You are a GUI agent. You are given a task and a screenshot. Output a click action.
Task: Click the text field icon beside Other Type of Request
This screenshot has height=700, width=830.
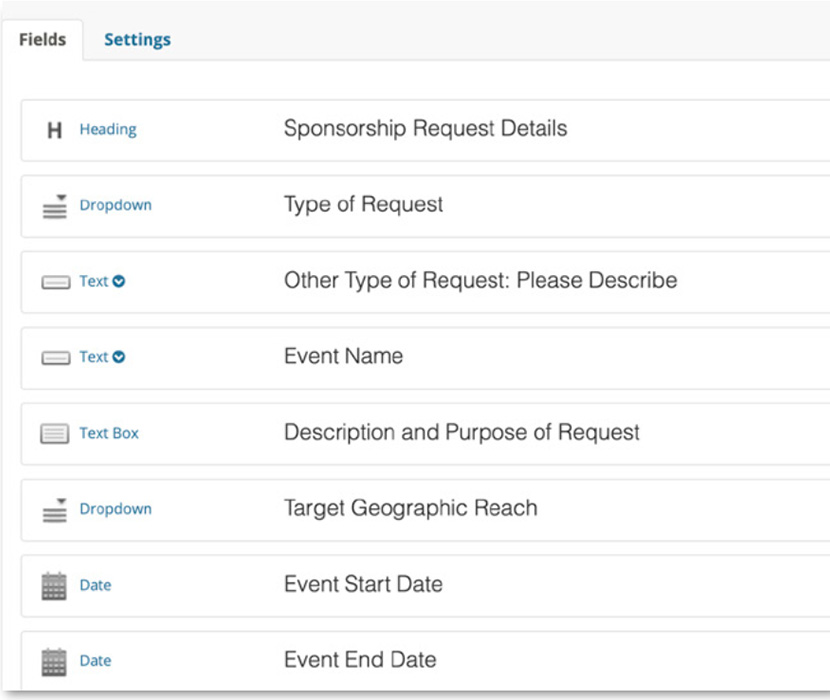(55, 283)
